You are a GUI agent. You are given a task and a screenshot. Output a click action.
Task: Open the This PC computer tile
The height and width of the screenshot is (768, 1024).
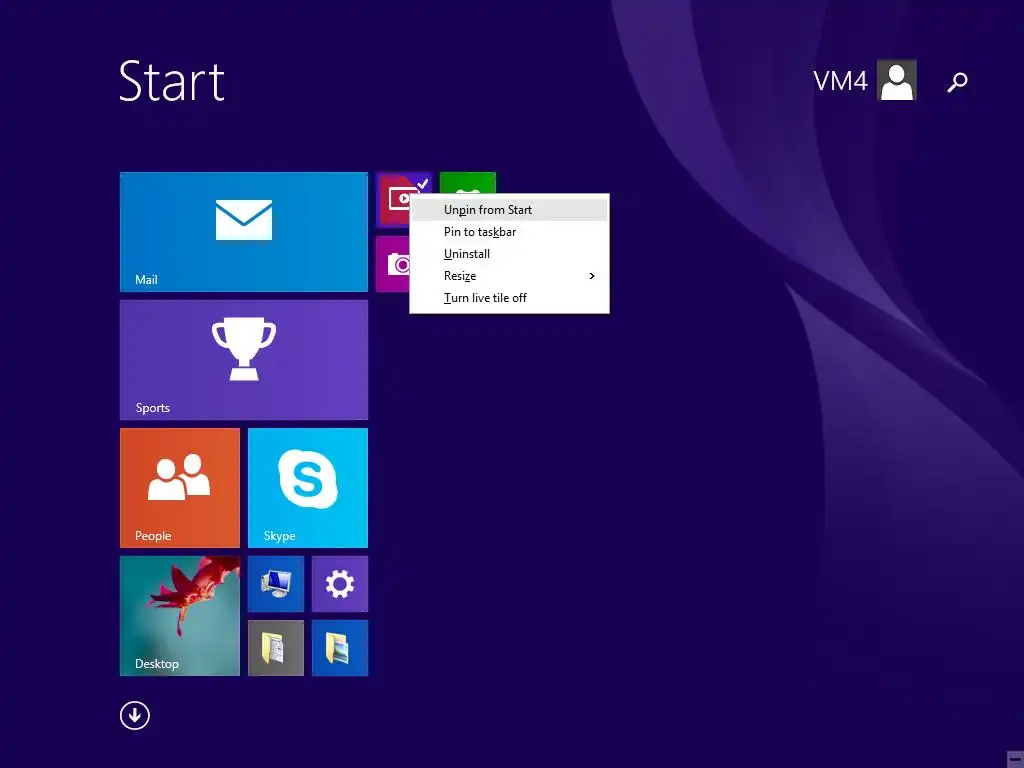[276, 584]
